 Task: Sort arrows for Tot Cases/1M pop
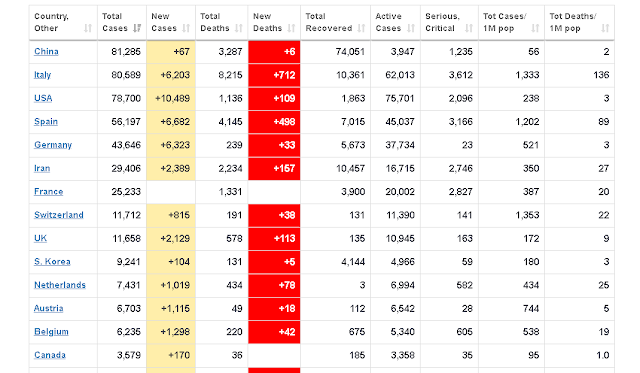(x=535, y=28)
